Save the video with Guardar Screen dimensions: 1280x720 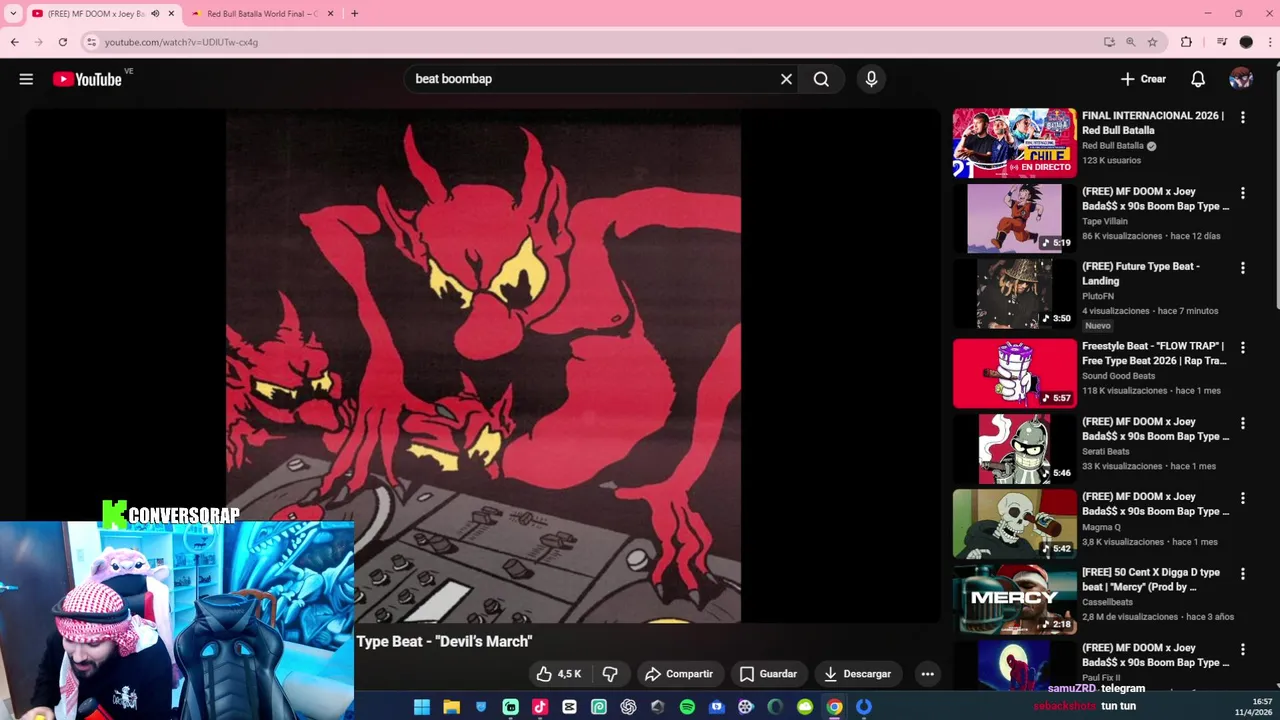(x=768, y=674)
